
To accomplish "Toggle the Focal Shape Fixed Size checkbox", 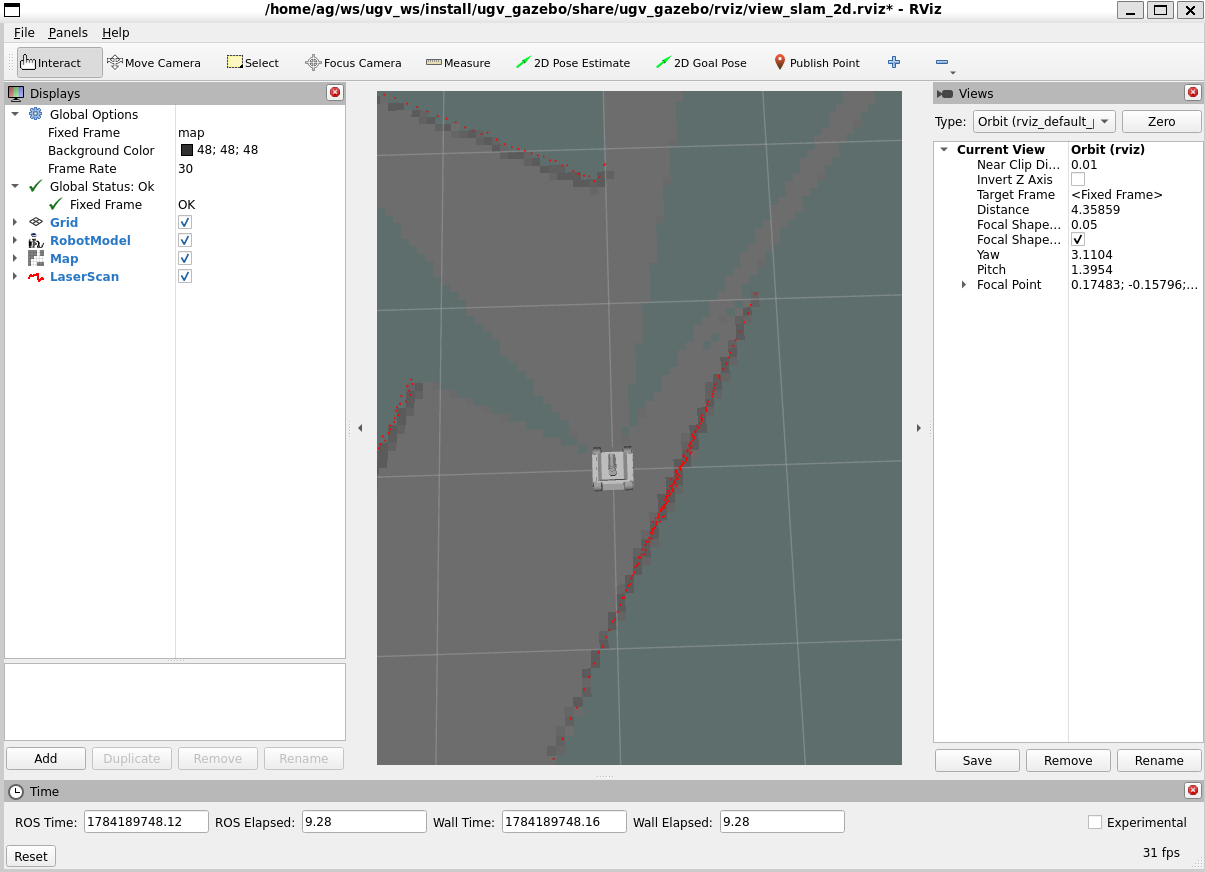I will pos(1078,239).
